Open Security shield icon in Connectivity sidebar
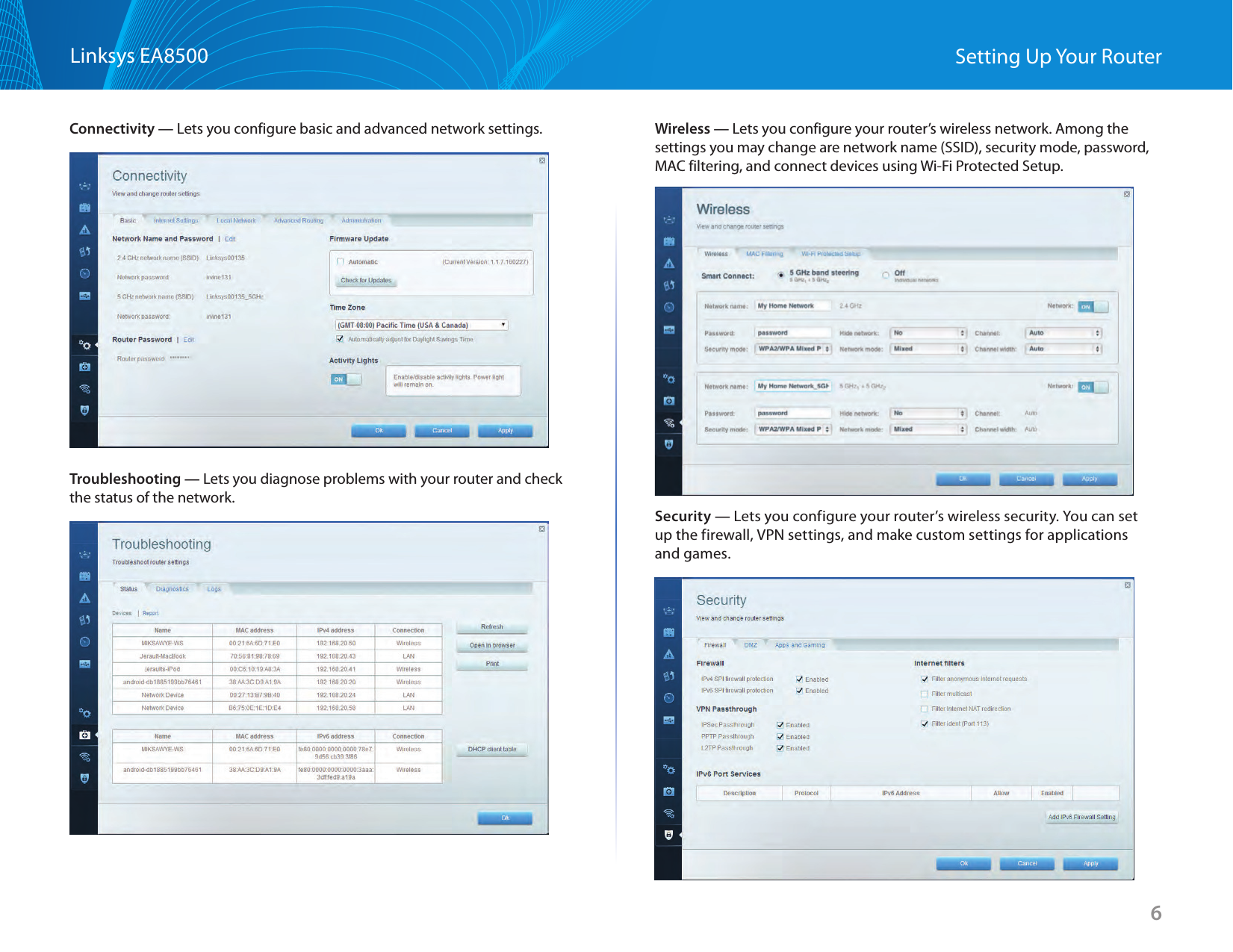This screenshot has width=1233, height=952. point(85,410)
